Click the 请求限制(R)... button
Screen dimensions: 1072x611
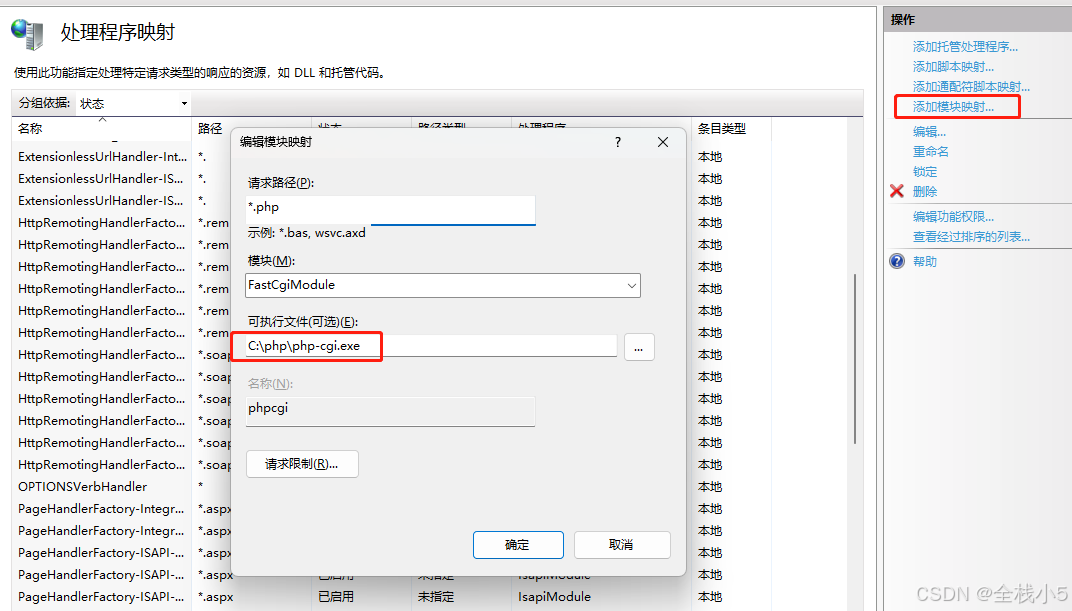pos(302,464)
